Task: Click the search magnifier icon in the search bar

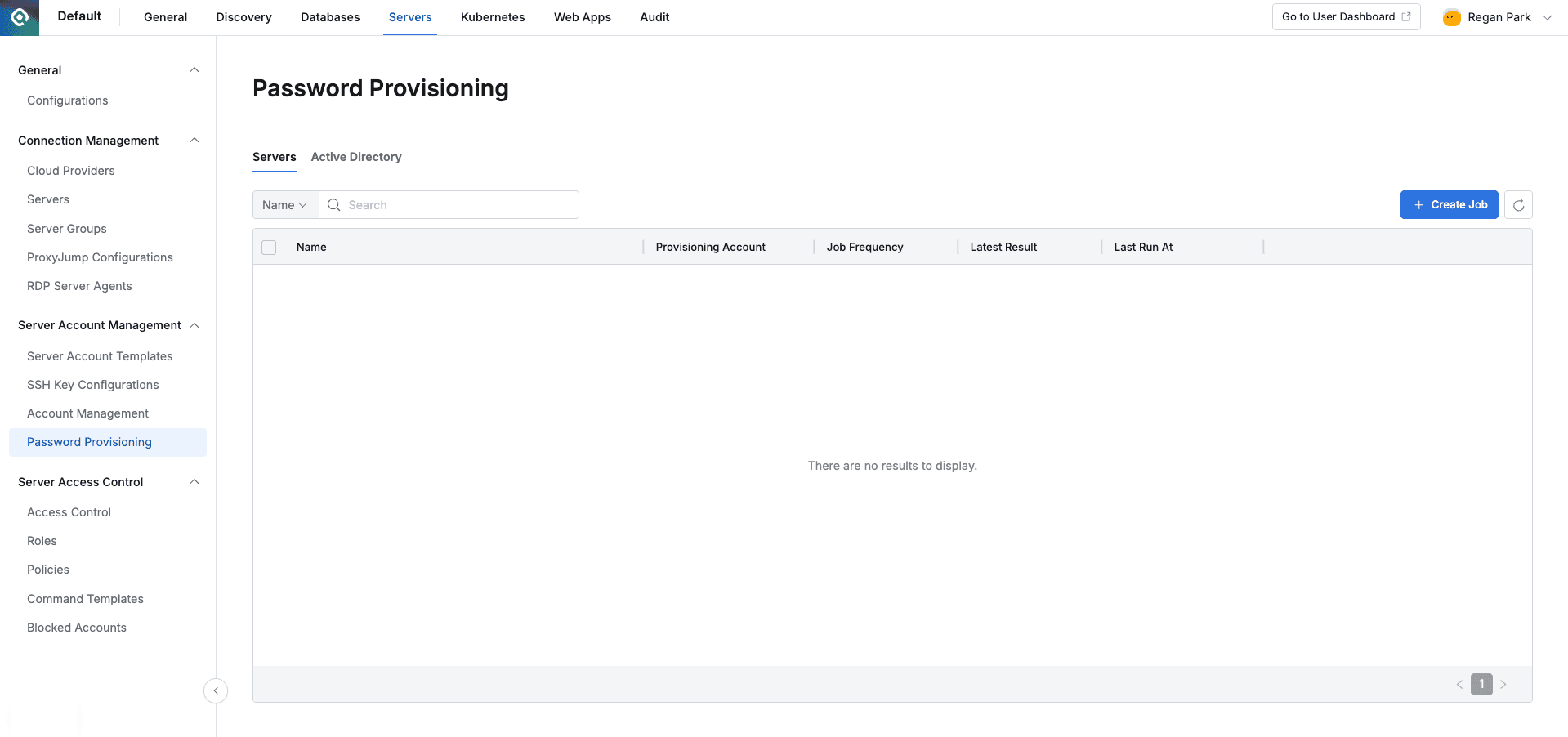Action: click(333, 204)
